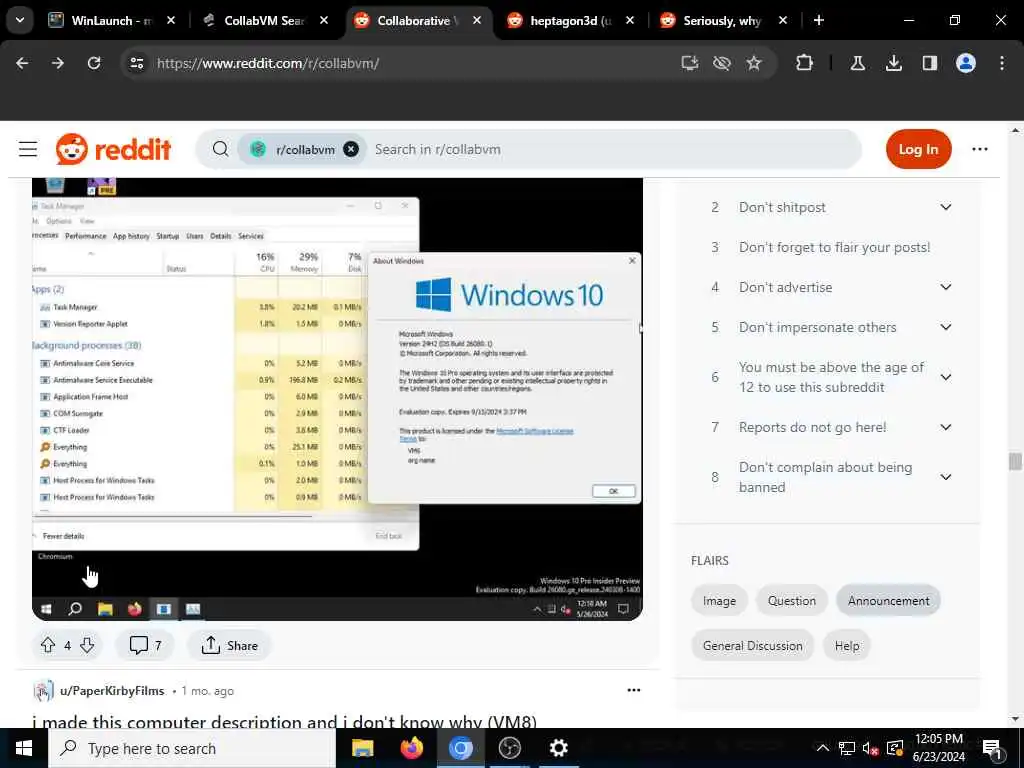Click the taskbar 'Type here to search' box

[x=192, y=748]
